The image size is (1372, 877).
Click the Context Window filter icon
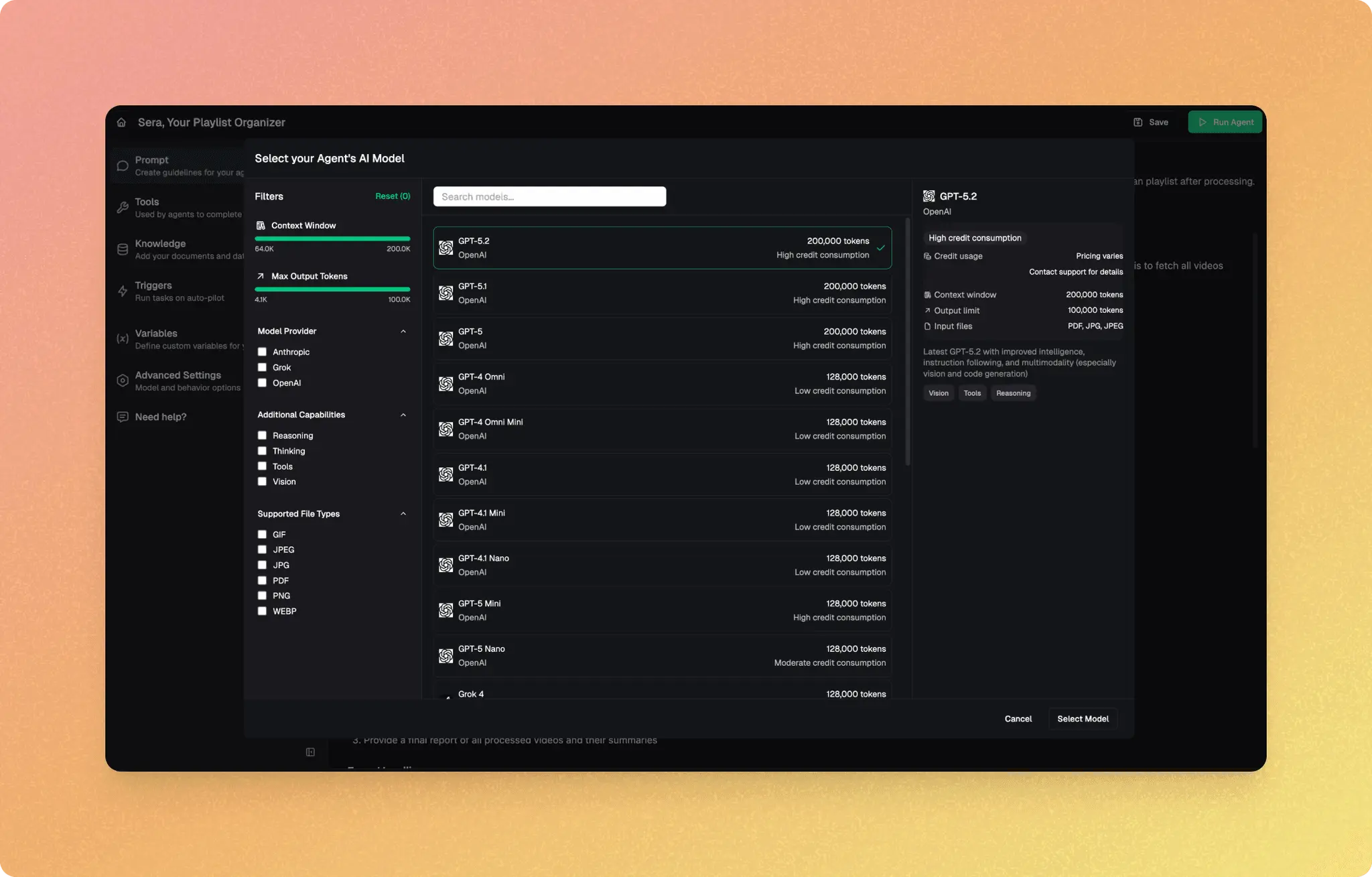click(261, 226)
